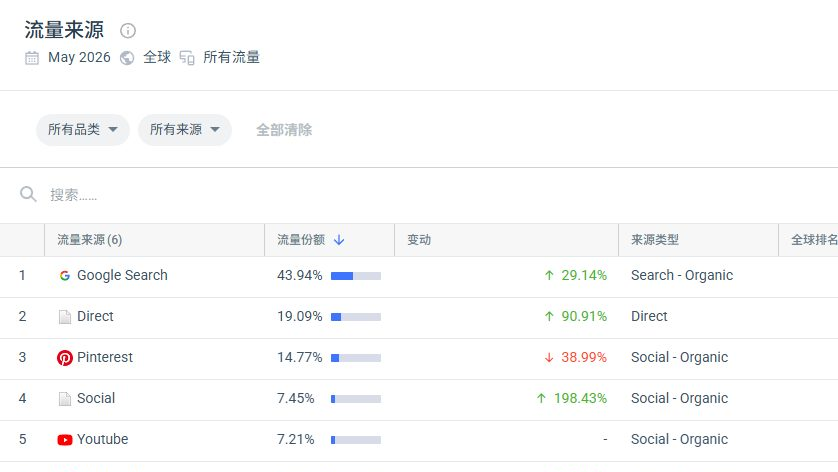838x472 pixels.
Task: Click the 7.21% traffic share bar
Action: pyautogui.click(x=356, y=440)
